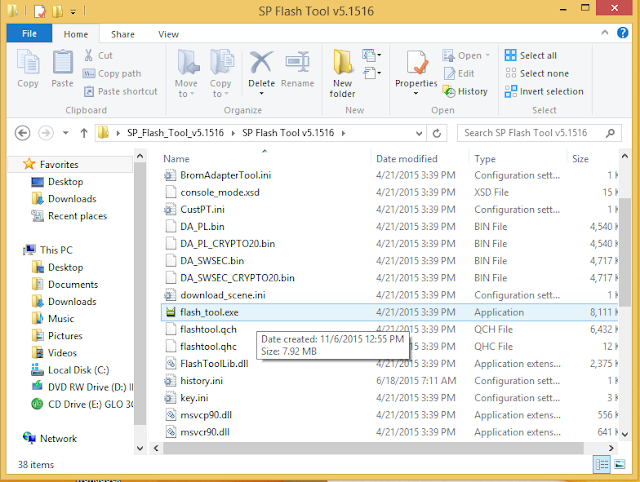
Task: Click Open in the ribbon
Action: 466,56
